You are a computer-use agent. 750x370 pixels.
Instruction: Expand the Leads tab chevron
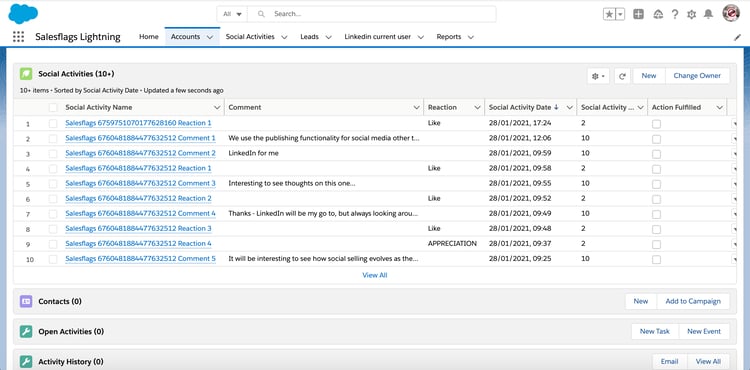(x=329, y=37)
